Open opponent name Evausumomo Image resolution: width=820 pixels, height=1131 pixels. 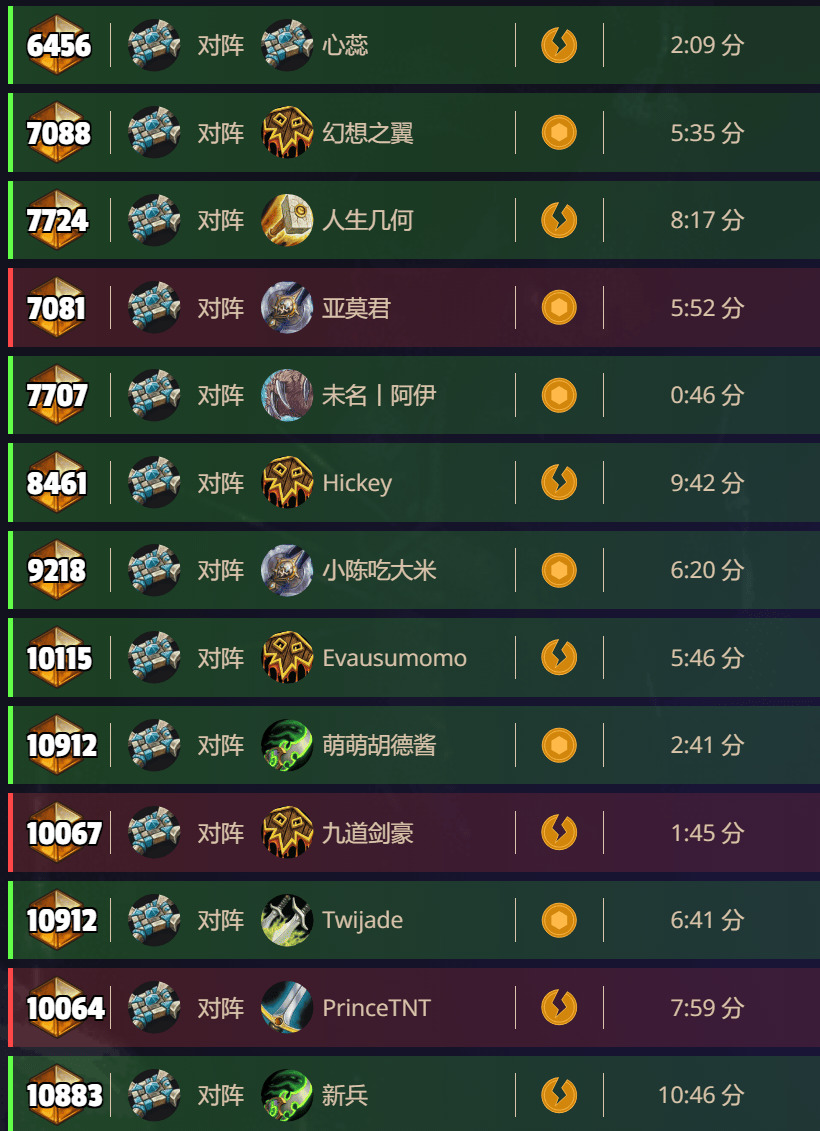point(394,658)
